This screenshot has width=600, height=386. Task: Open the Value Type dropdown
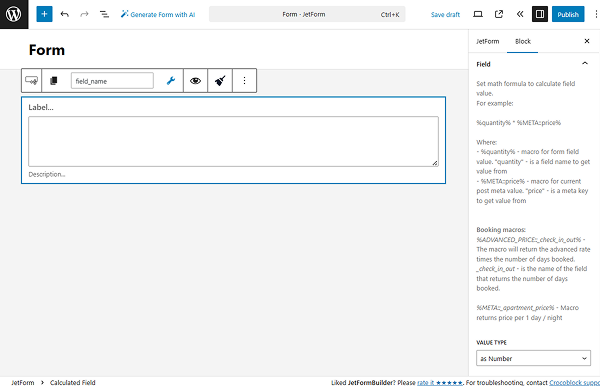coord(533,358)
